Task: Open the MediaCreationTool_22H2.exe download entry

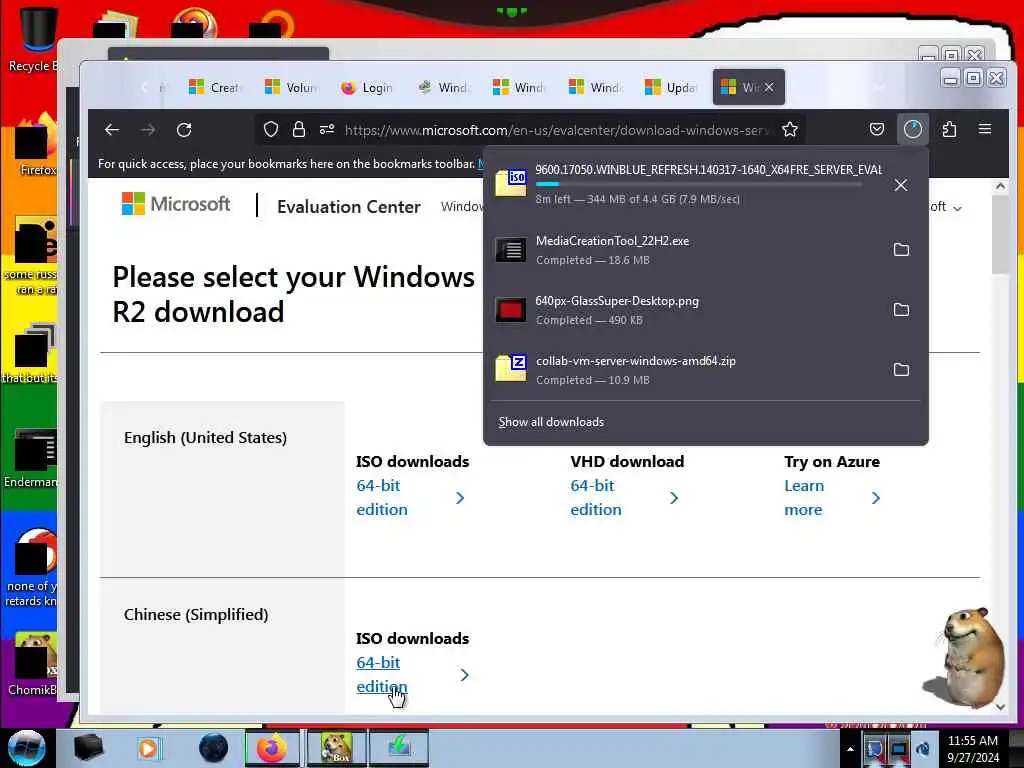Action: [x=686, y=249]
